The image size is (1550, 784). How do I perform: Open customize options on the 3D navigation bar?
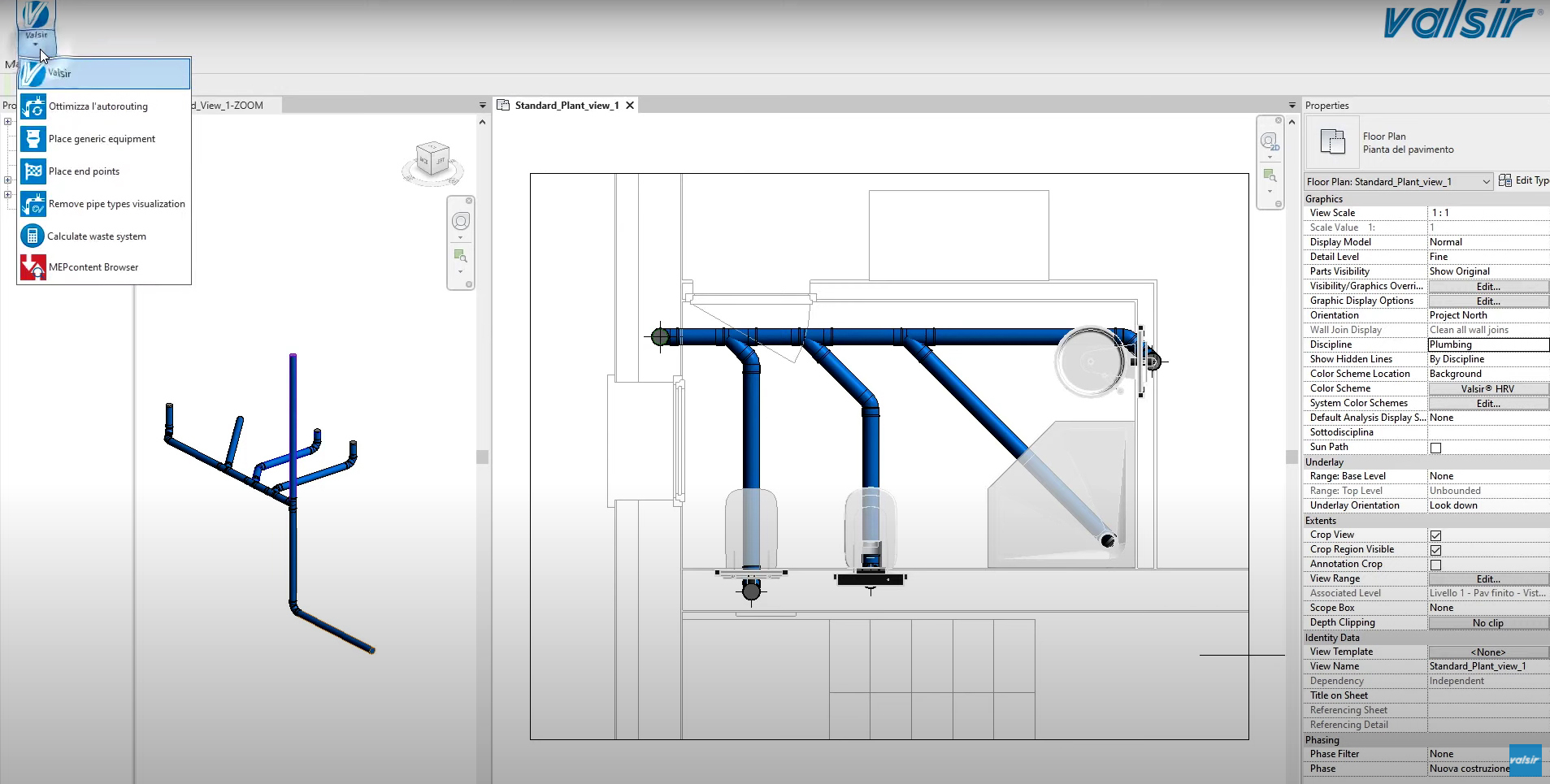coord(469,284)
